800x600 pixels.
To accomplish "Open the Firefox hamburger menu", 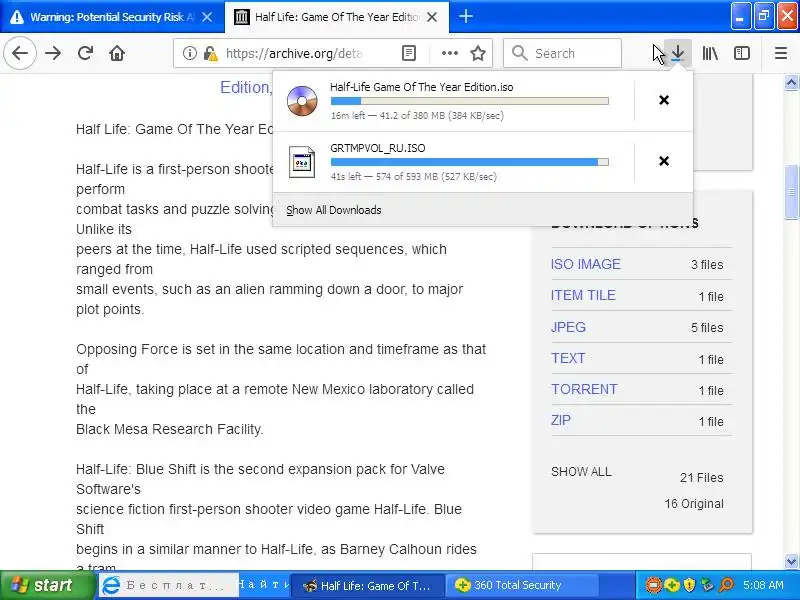I will (781, 53).
